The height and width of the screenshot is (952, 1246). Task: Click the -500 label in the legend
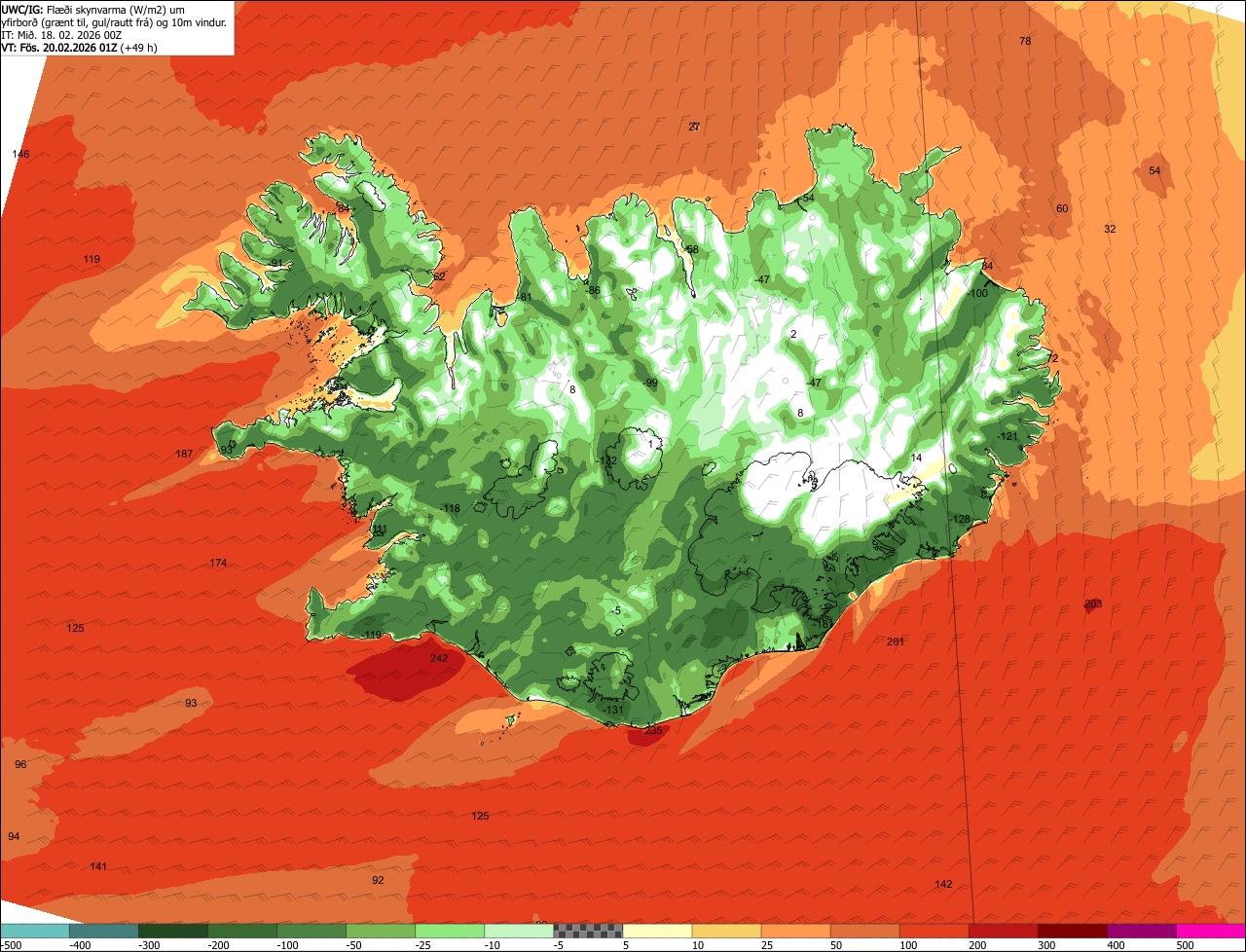(x=11, y=945)
